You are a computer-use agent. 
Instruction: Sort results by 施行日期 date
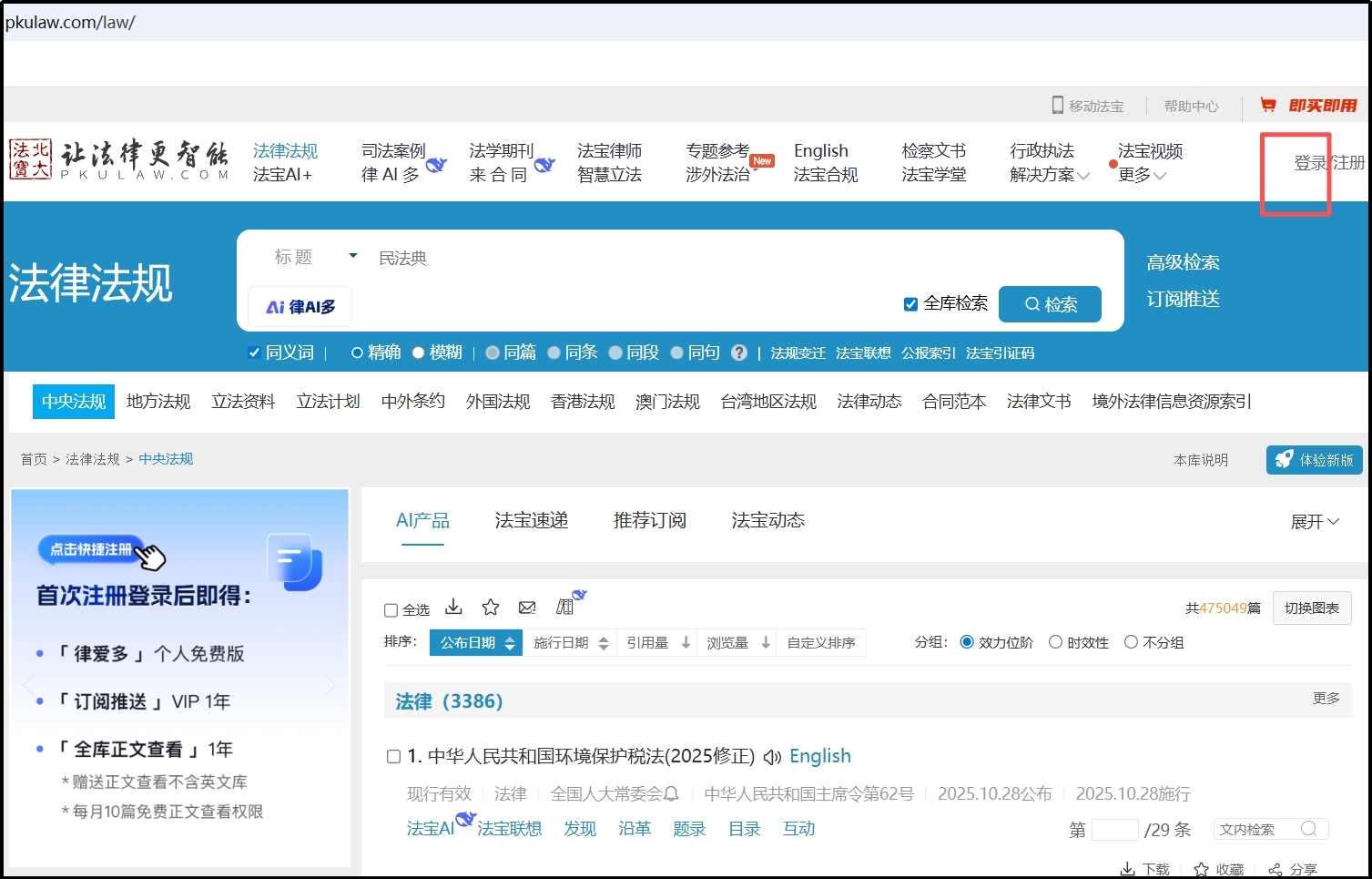pos(563,642)
